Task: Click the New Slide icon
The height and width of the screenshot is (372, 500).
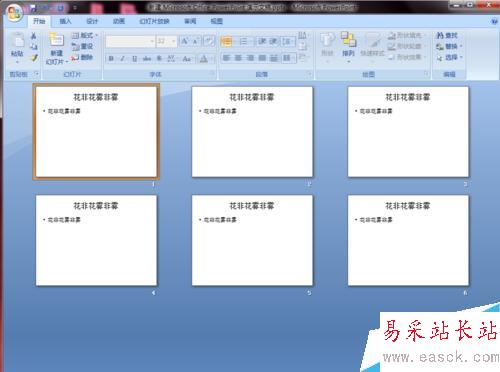Action: (x=57, y=40)
